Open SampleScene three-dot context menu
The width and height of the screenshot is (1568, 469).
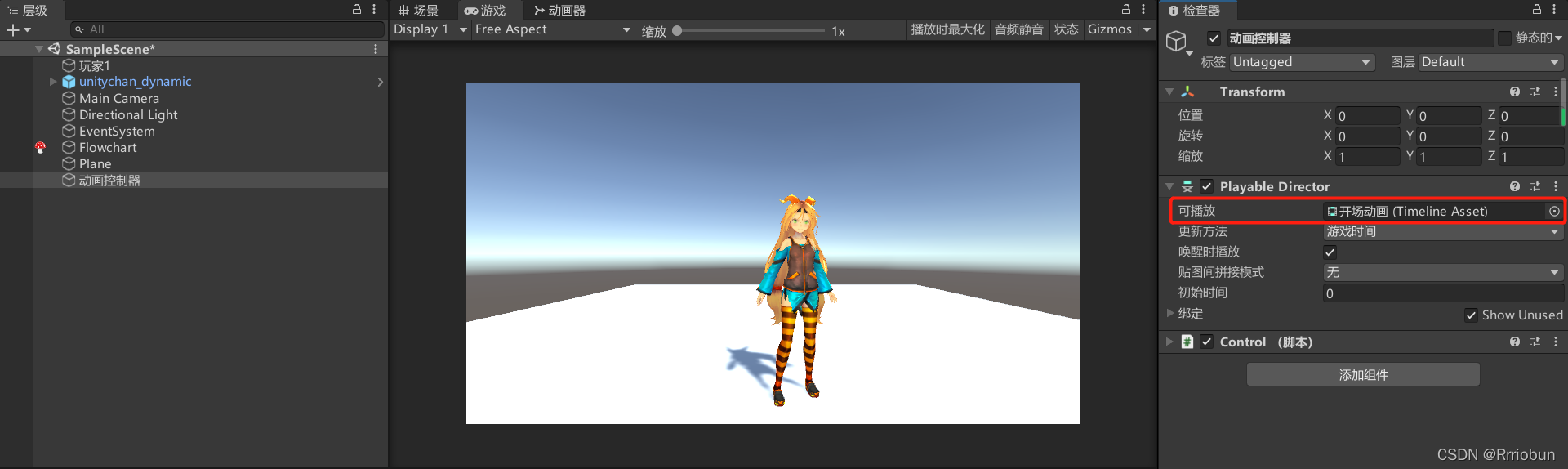pos(376,49)
